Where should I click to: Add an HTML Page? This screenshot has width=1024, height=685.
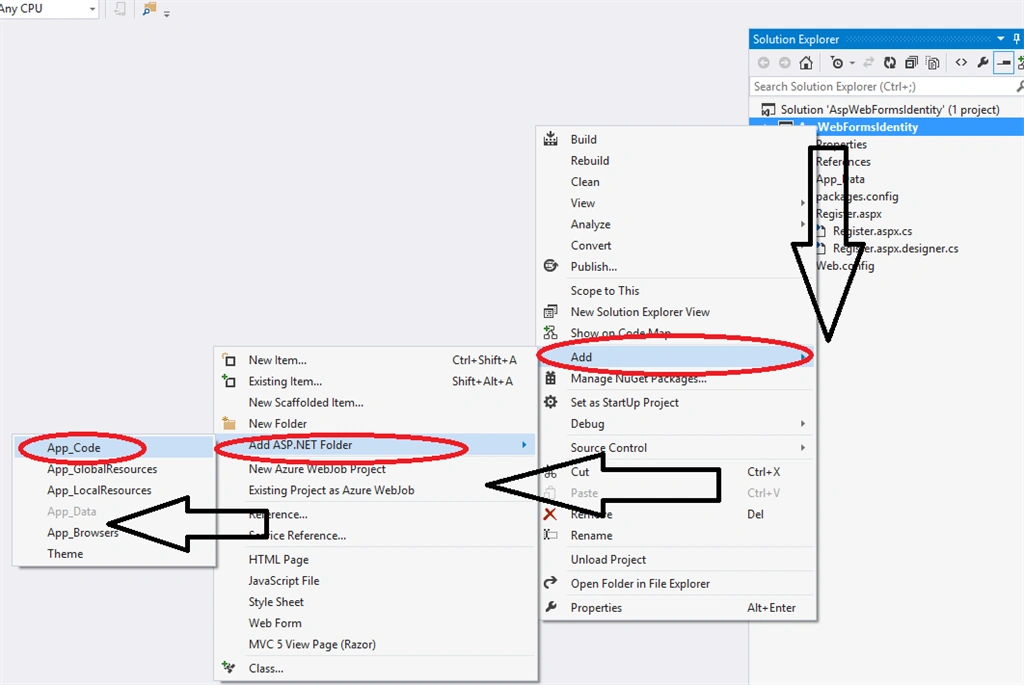[x=376, y=559]
